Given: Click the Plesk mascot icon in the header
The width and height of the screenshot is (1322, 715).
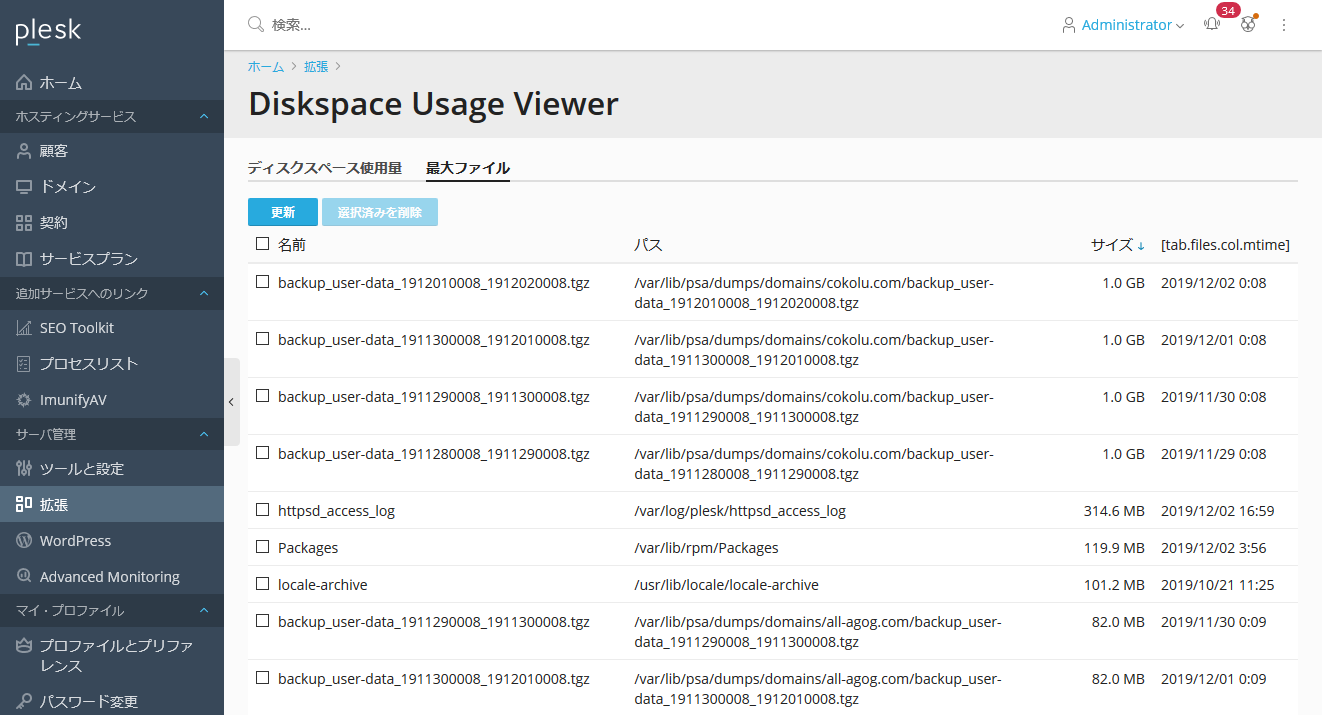Looking at the screenshot, I should (x=1248, y=25).
